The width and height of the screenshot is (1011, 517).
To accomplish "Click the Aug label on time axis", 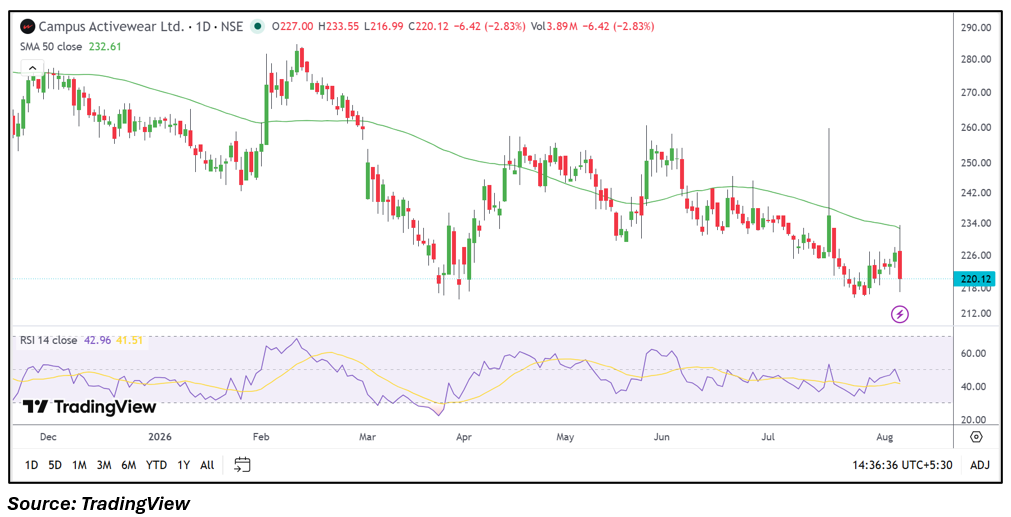I will (x=885, y=437).
